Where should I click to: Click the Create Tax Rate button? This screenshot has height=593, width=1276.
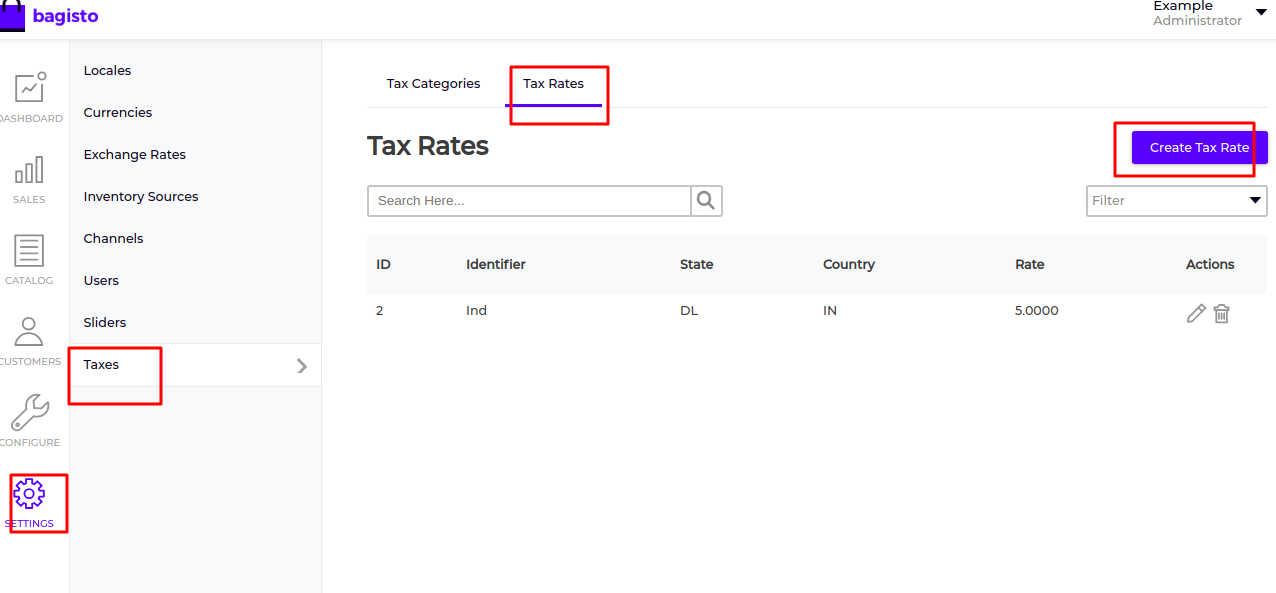[1199, 148]
